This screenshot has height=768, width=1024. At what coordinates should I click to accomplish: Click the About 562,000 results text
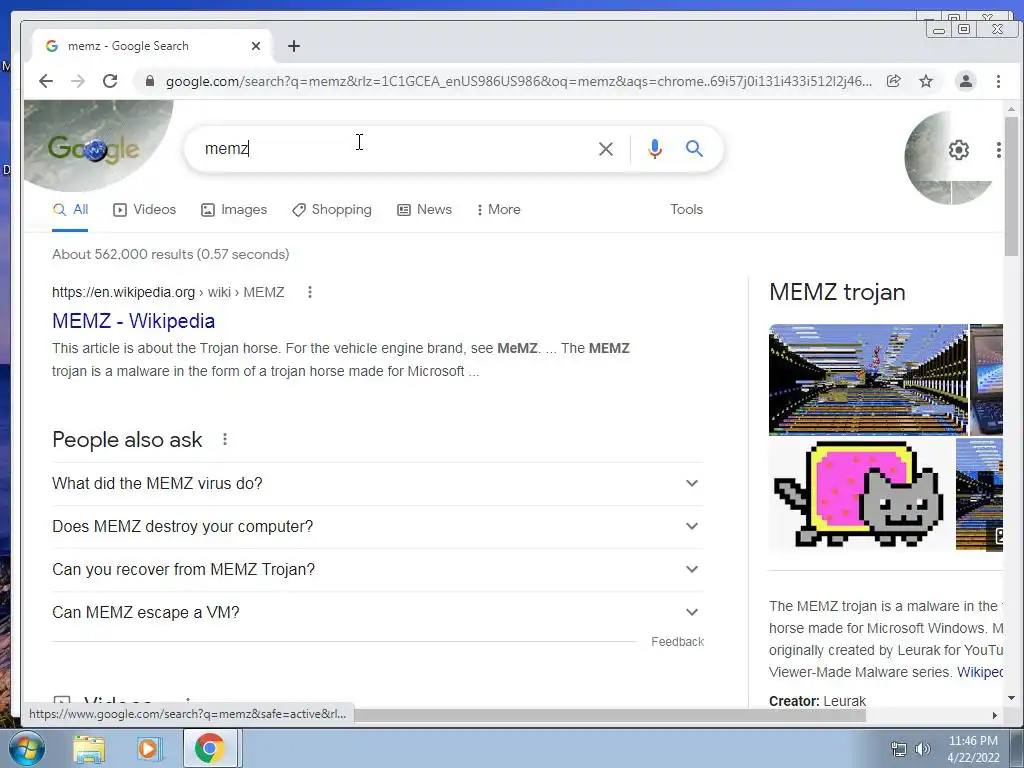pos(170,254)
